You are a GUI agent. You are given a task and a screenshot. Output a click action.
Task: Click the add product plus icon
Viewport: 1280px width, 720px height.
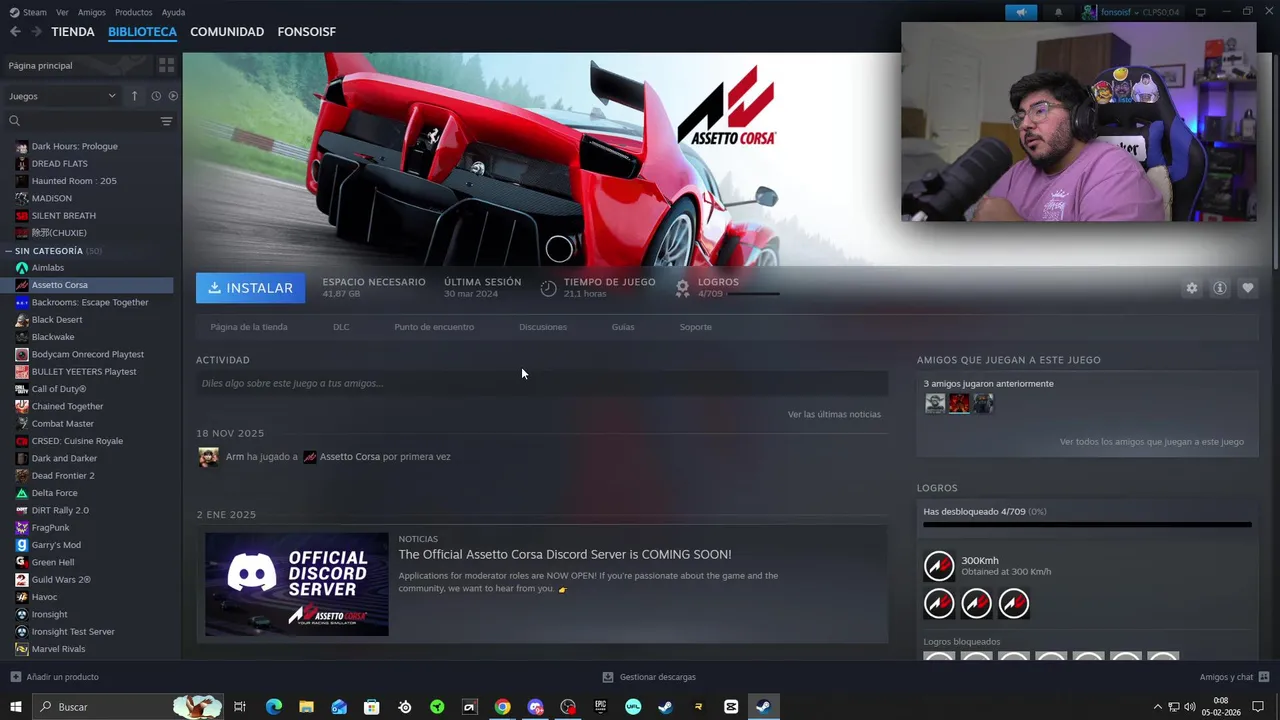click(15, 677)
